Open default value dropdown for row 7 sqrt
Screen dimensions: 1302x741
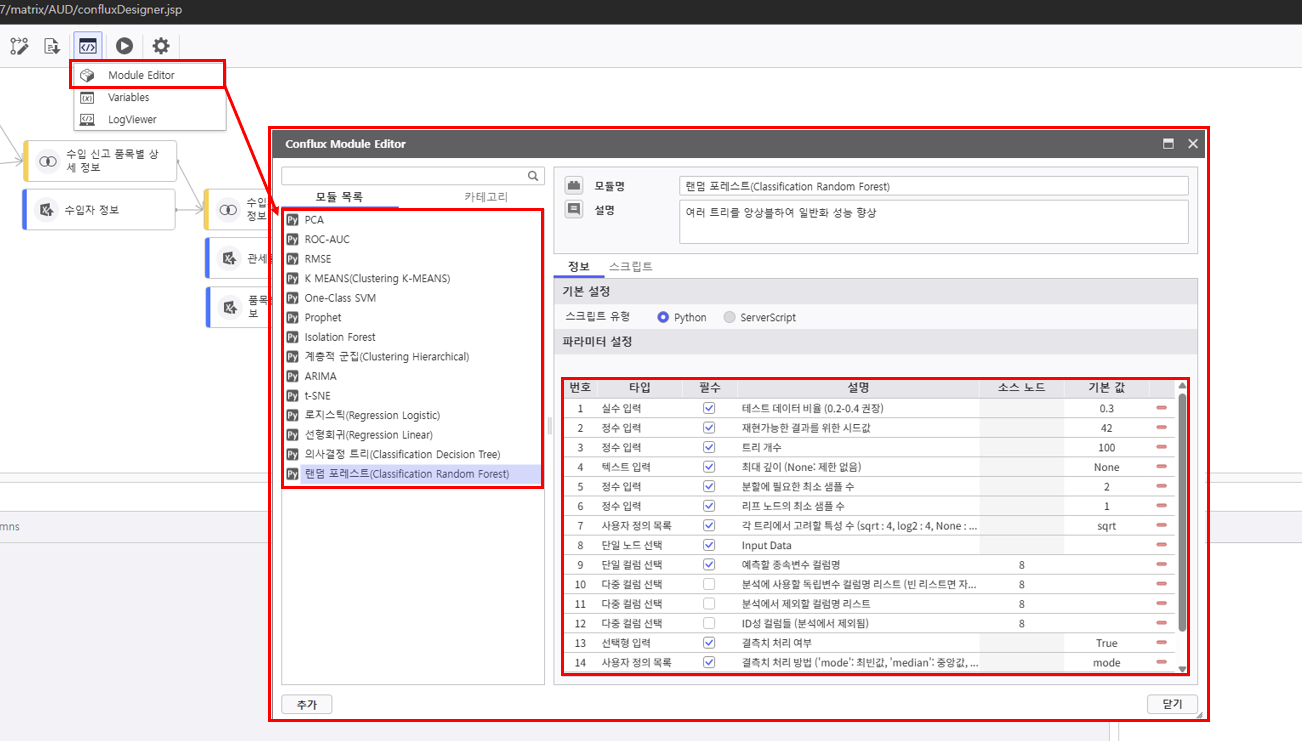pyautogui.click(x=1106, y=525)
